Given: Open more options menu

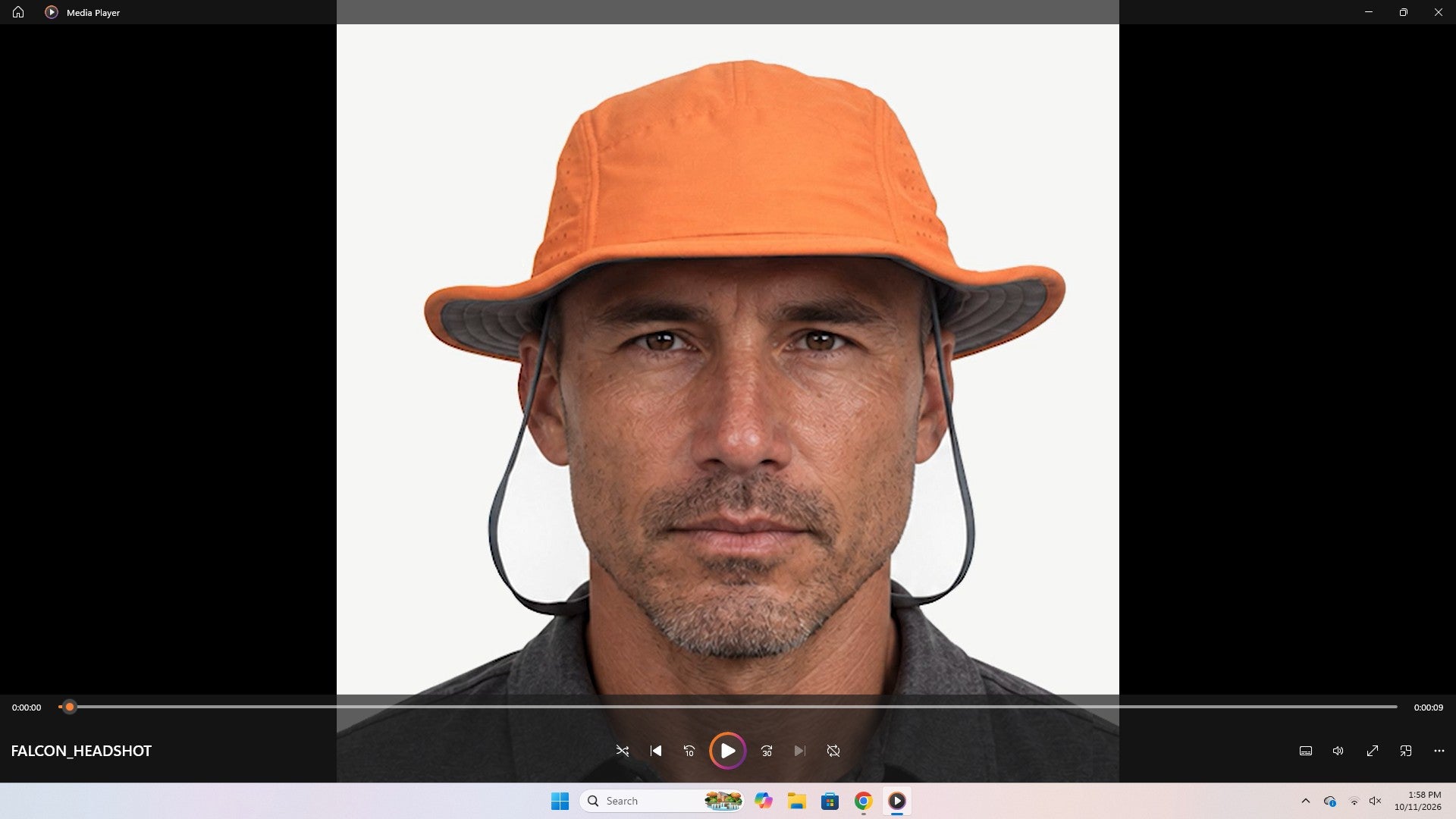Looking at the screenshot, I should click(x=1439, y=751).
